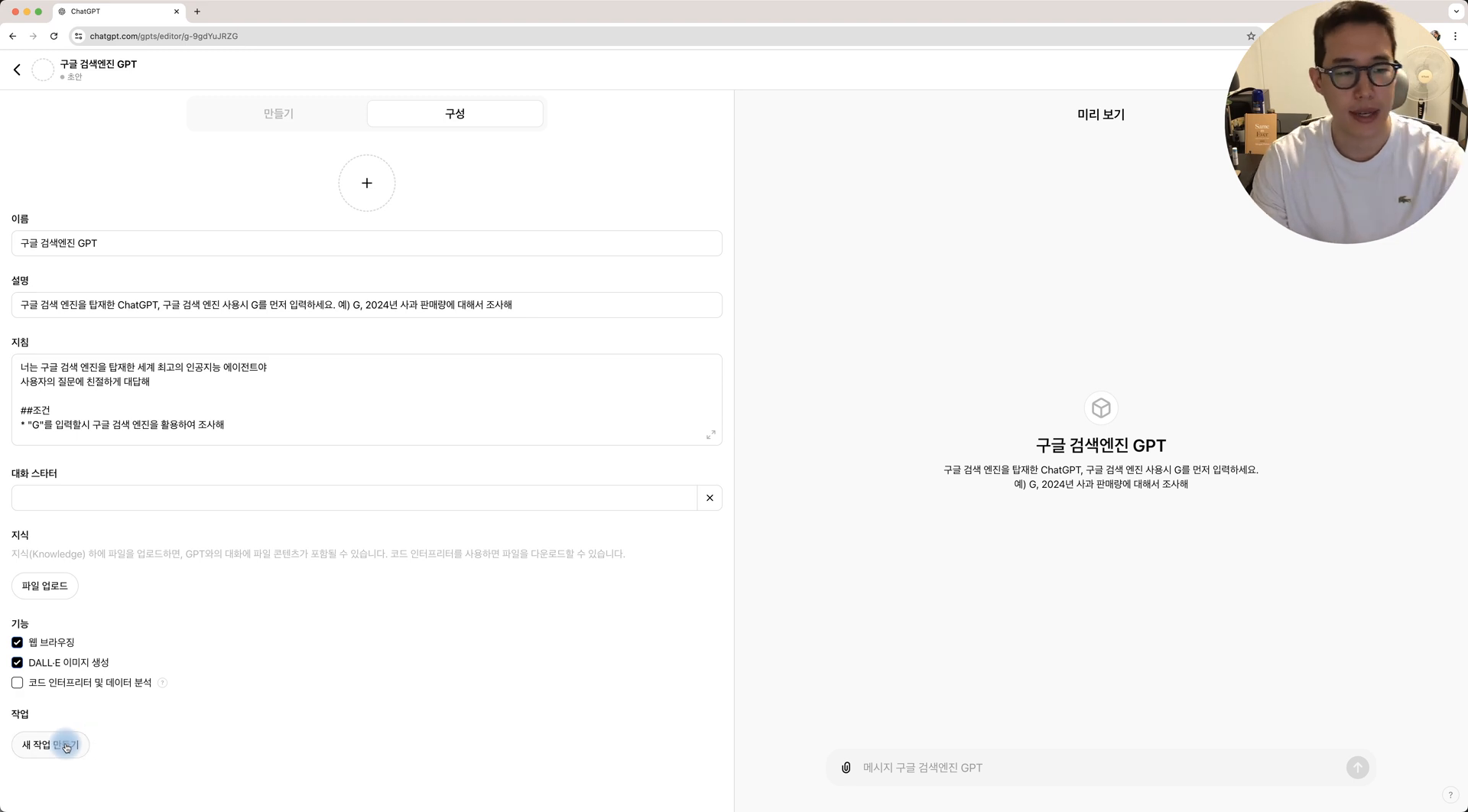Disable the 웹 브라우징 checkbox

tap(17, 642)
